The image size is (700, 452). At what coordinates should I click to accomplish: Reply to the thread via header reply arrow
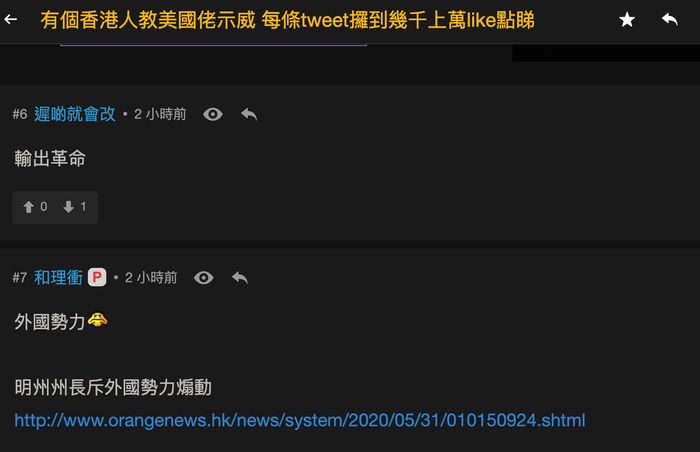tap(670, 19)
